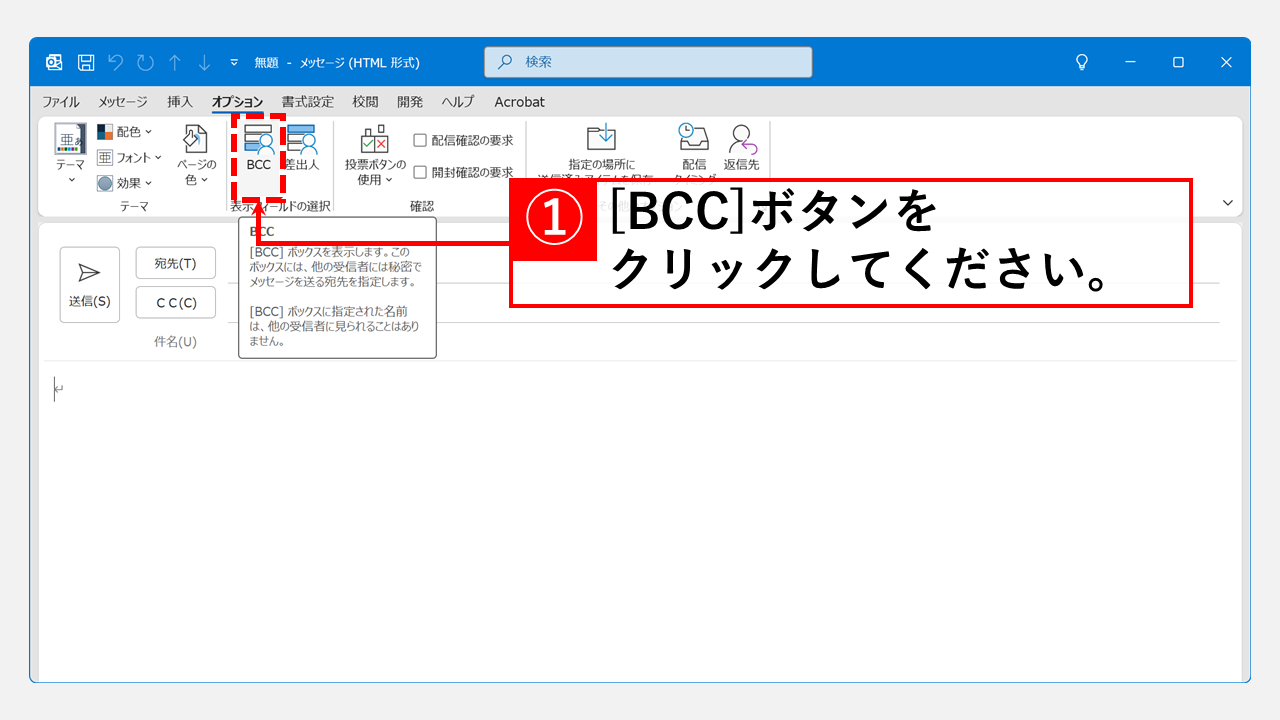
Task: Collapse the ribbon with the chevron
Action: click(1228, 201)
